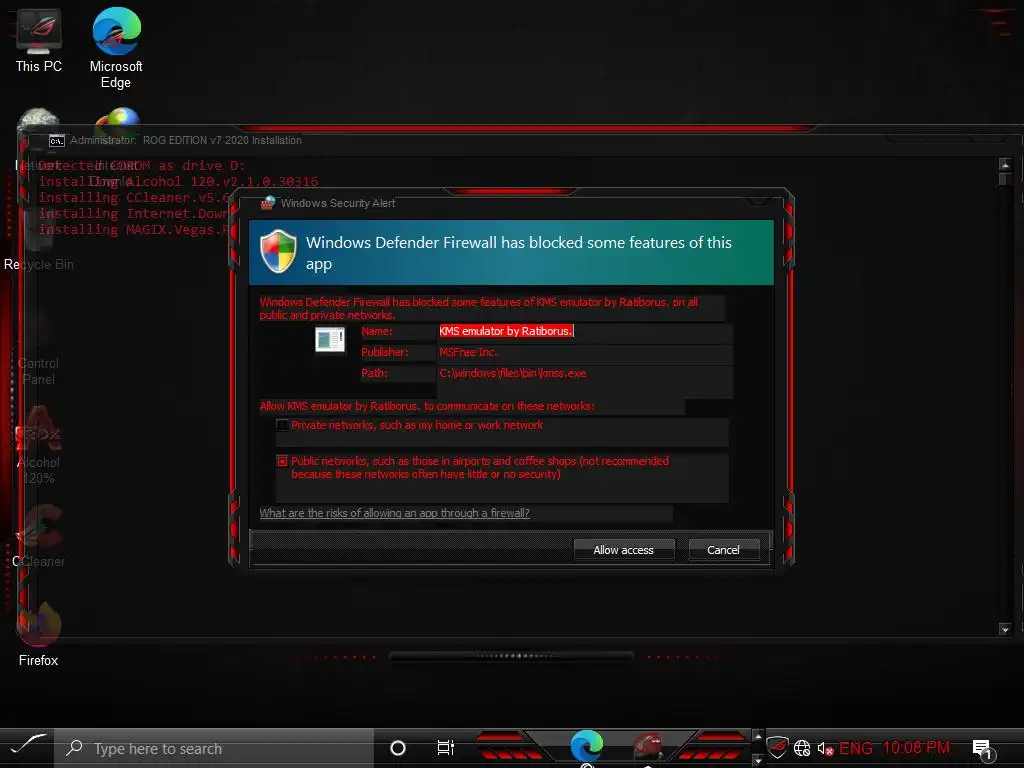Open firewall risks help link

pos(394,513)
